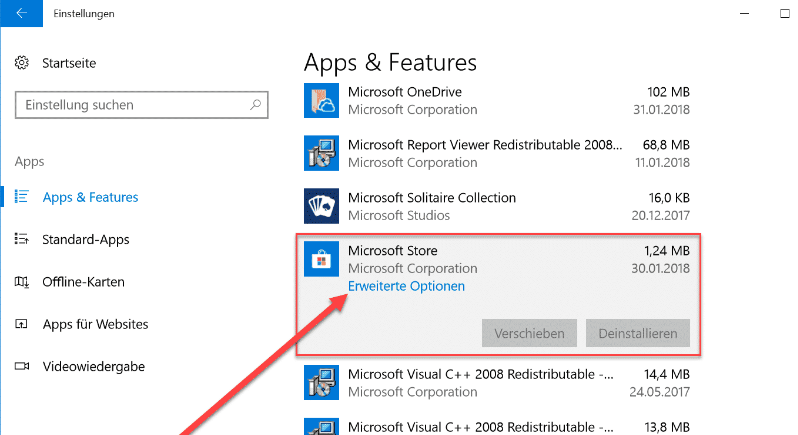Viewport: 798px width, 435px height.
Task: Open Startseite gear icon
Action: tap(22, 63)
